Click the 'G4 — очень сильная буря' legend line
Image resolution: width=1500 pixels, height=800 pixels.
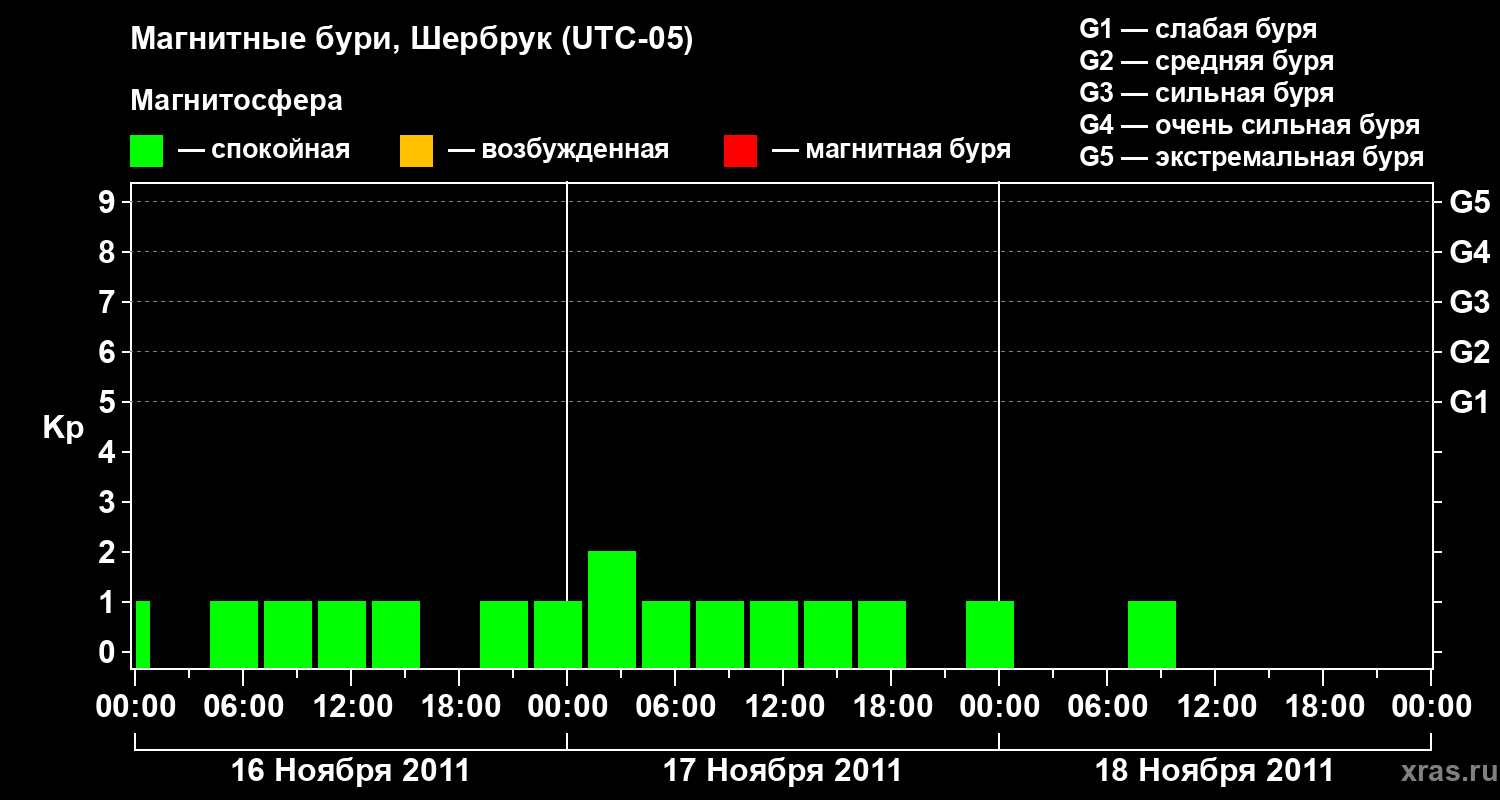pyautogui.click(x=1250, y=125)
